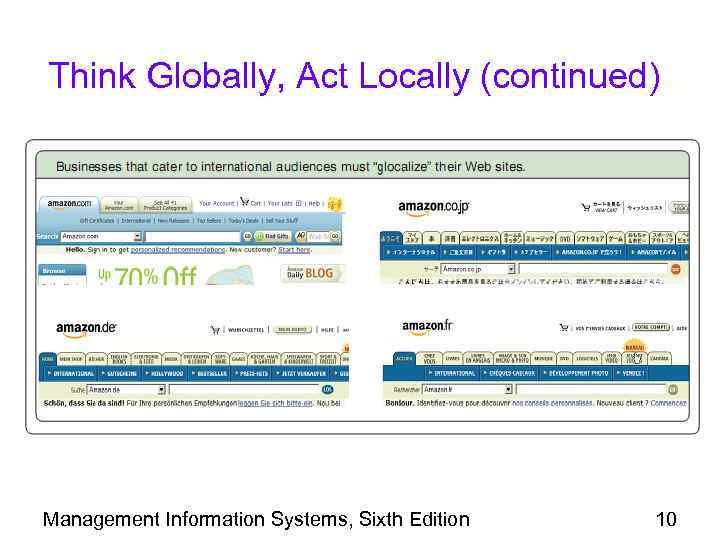Open Today's Deals link
720x540 pixels.
coord(243,220)
